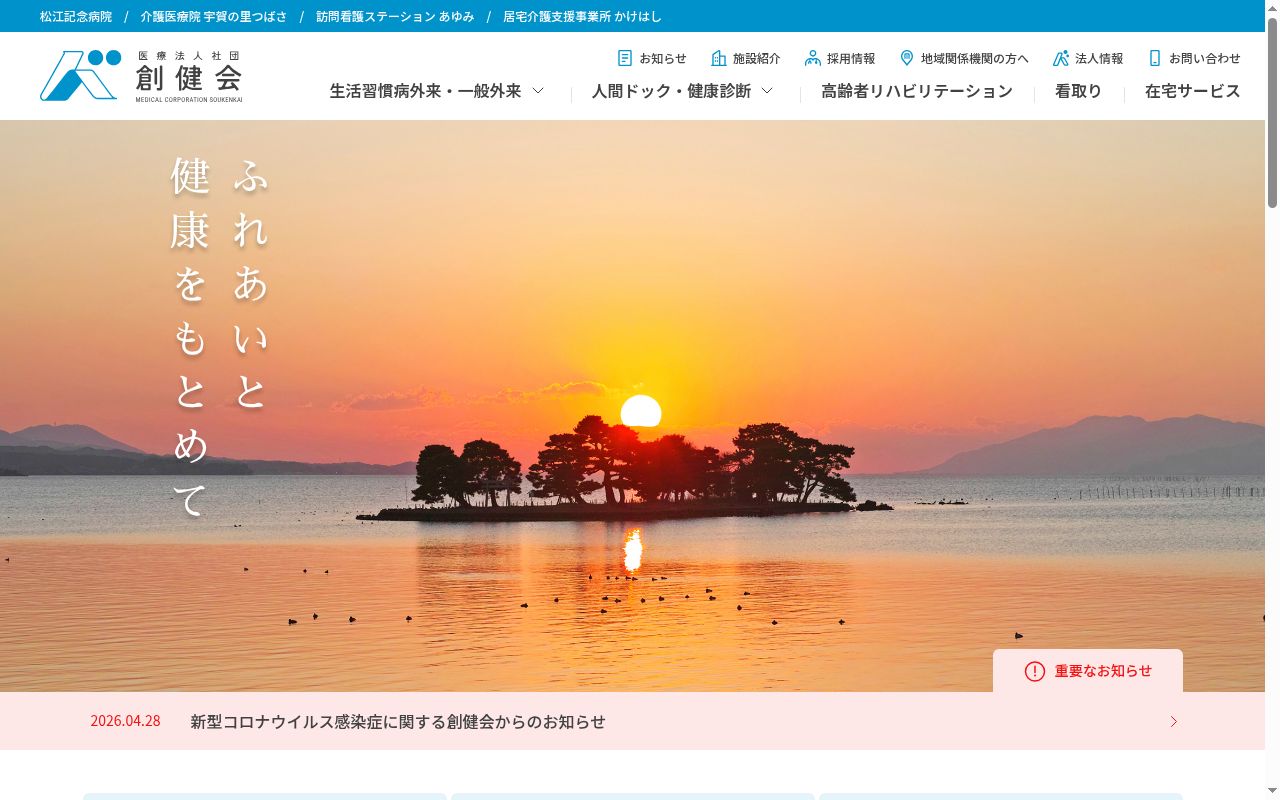Screen dimensions: 1280x800
Task: Click the exclamation icon in 重要なお知らせ
Action: click(x=1035, y=671)
